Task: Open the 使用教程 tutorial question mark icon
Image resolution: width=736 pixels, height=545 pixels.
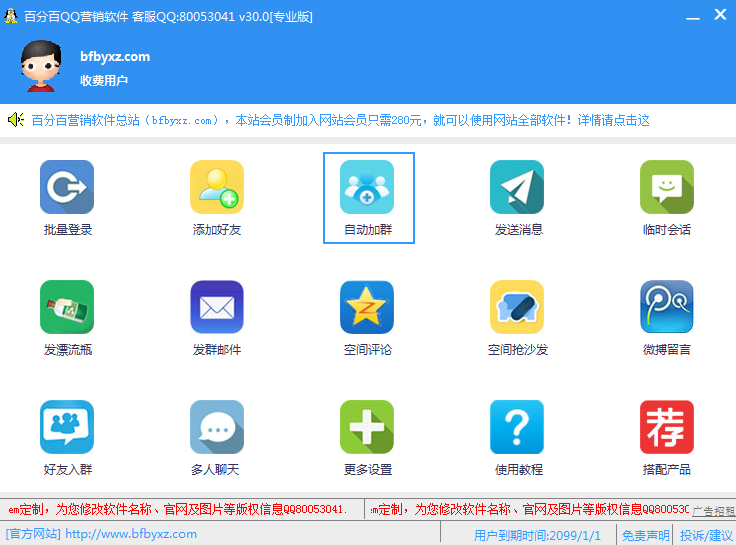Action: (x=517, y=427)
